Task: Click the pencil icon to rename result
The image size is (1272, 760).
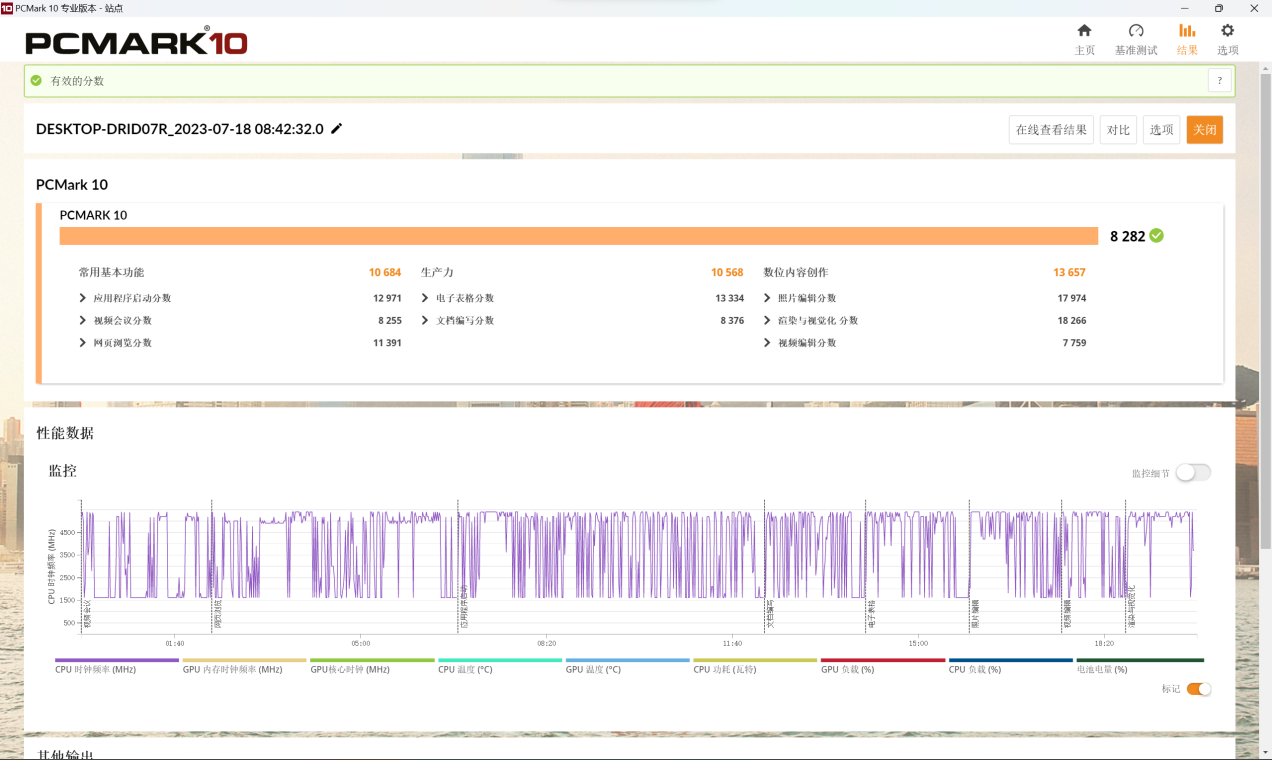Action: coord(337,129)
